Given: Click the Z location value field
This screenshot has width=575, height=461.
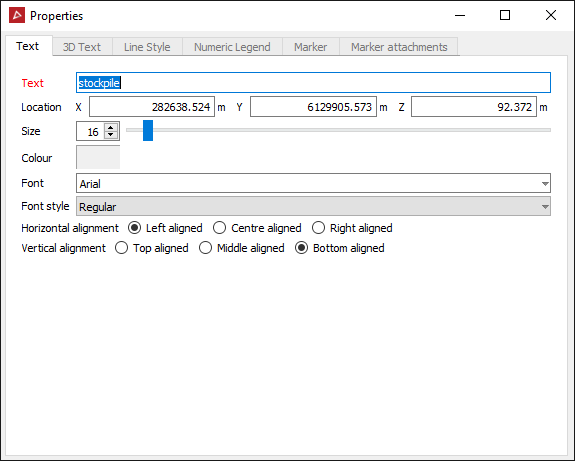Looking at the screenshot, I should 474,107.
